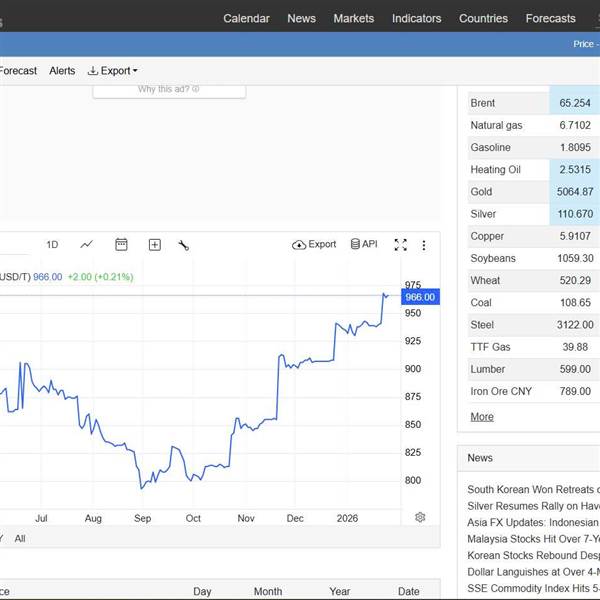Click the More commodities link
The image size is (600, 600).
click(482, 416)
